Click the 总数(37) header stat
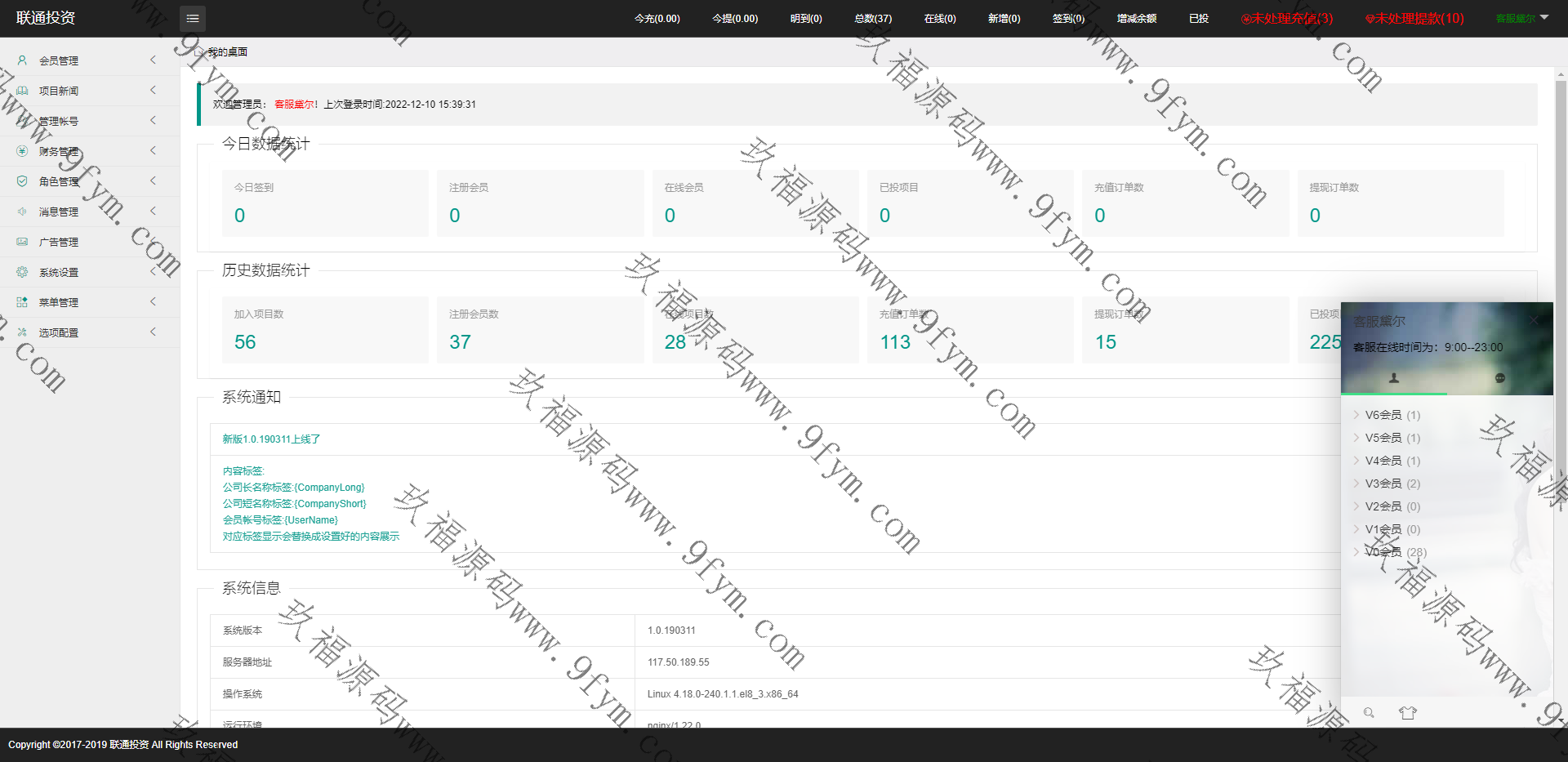The width and height of the screenshot is (1568, 762). [873, 18]
